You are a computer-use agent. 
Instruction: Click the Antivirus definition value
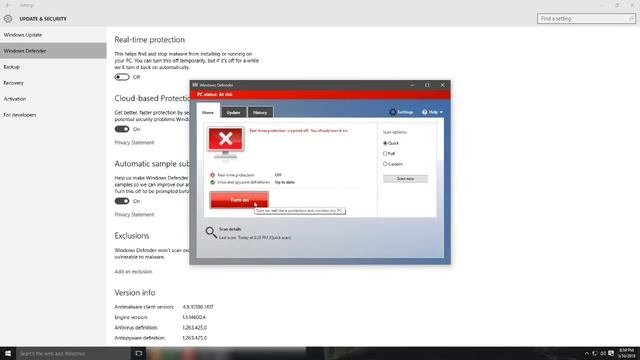195,327
